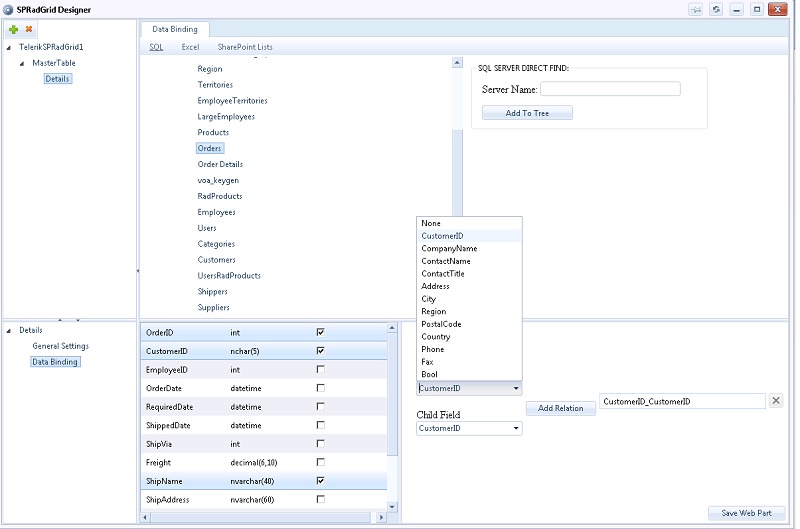Select the Employees table
The image size is (800, 529).
tap(217, 212)
